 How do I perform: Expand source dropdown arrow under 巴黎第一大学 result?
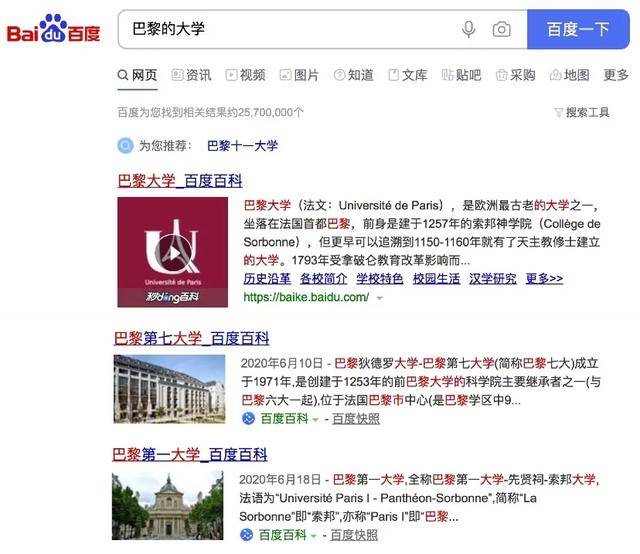click(x=313, y=536)
